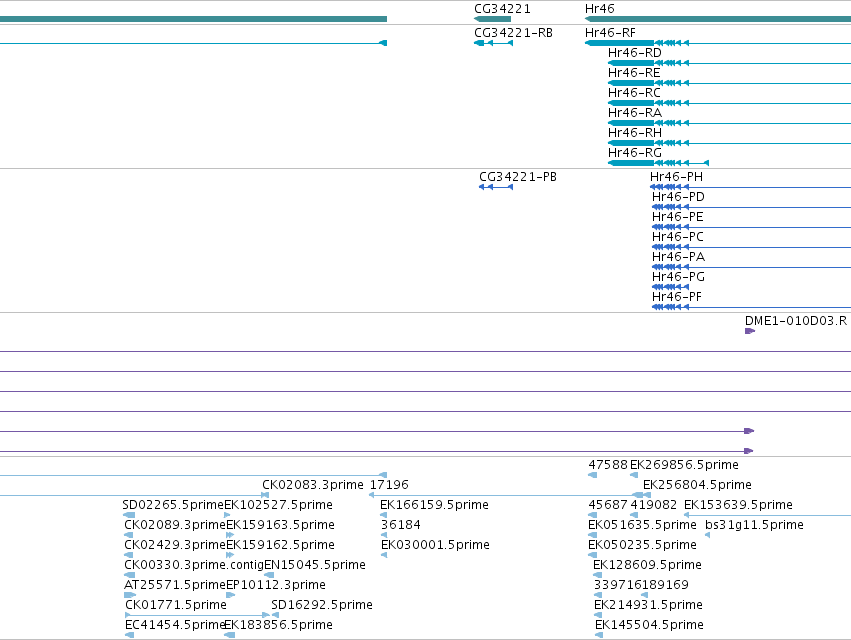
Task: Pick the Hr46-RF transcript label
Action: (610, 33)
